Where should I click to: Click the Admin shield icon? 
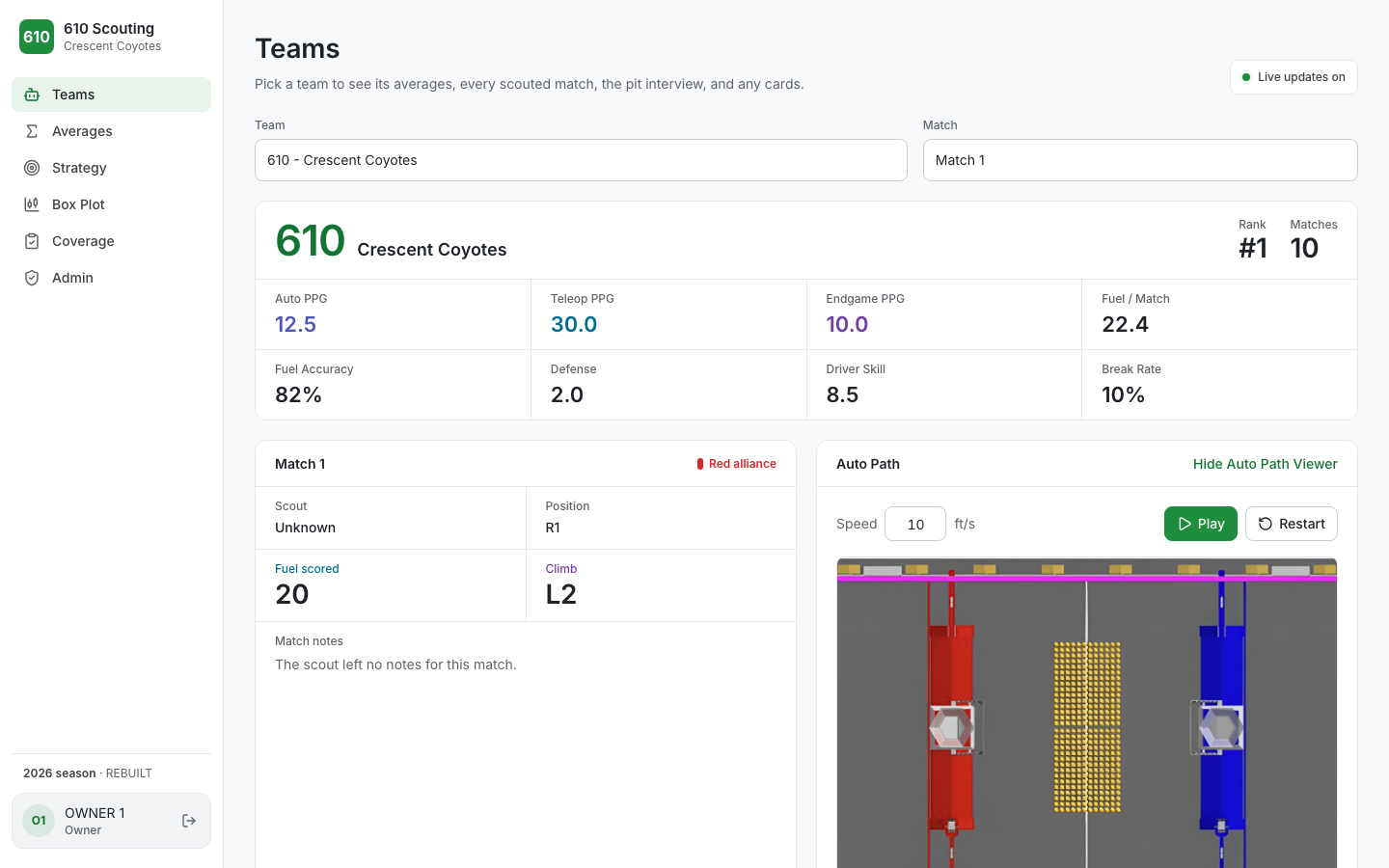tap(32, 278)
